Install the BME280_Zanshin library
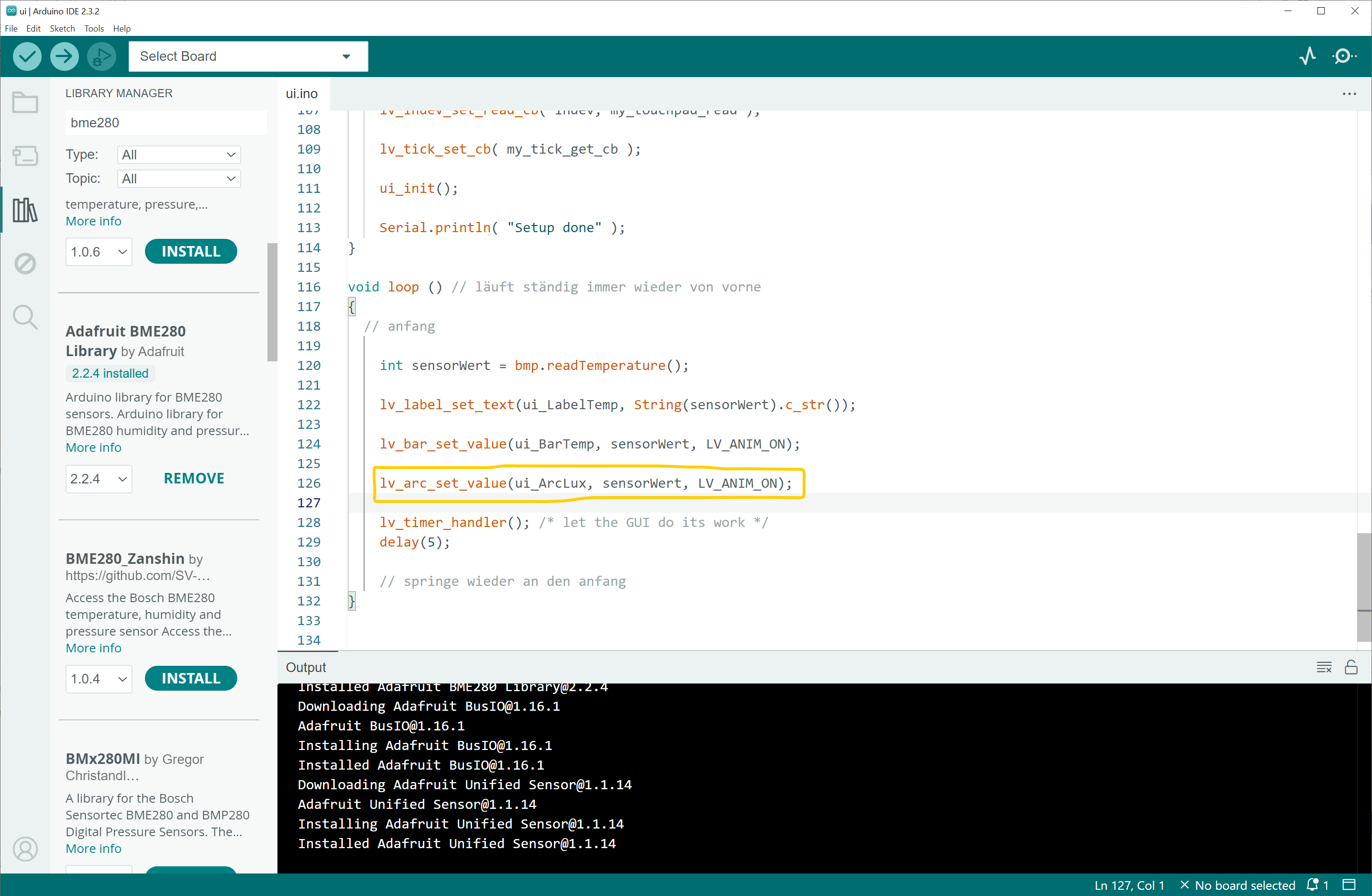 click(x=191, y=679)
